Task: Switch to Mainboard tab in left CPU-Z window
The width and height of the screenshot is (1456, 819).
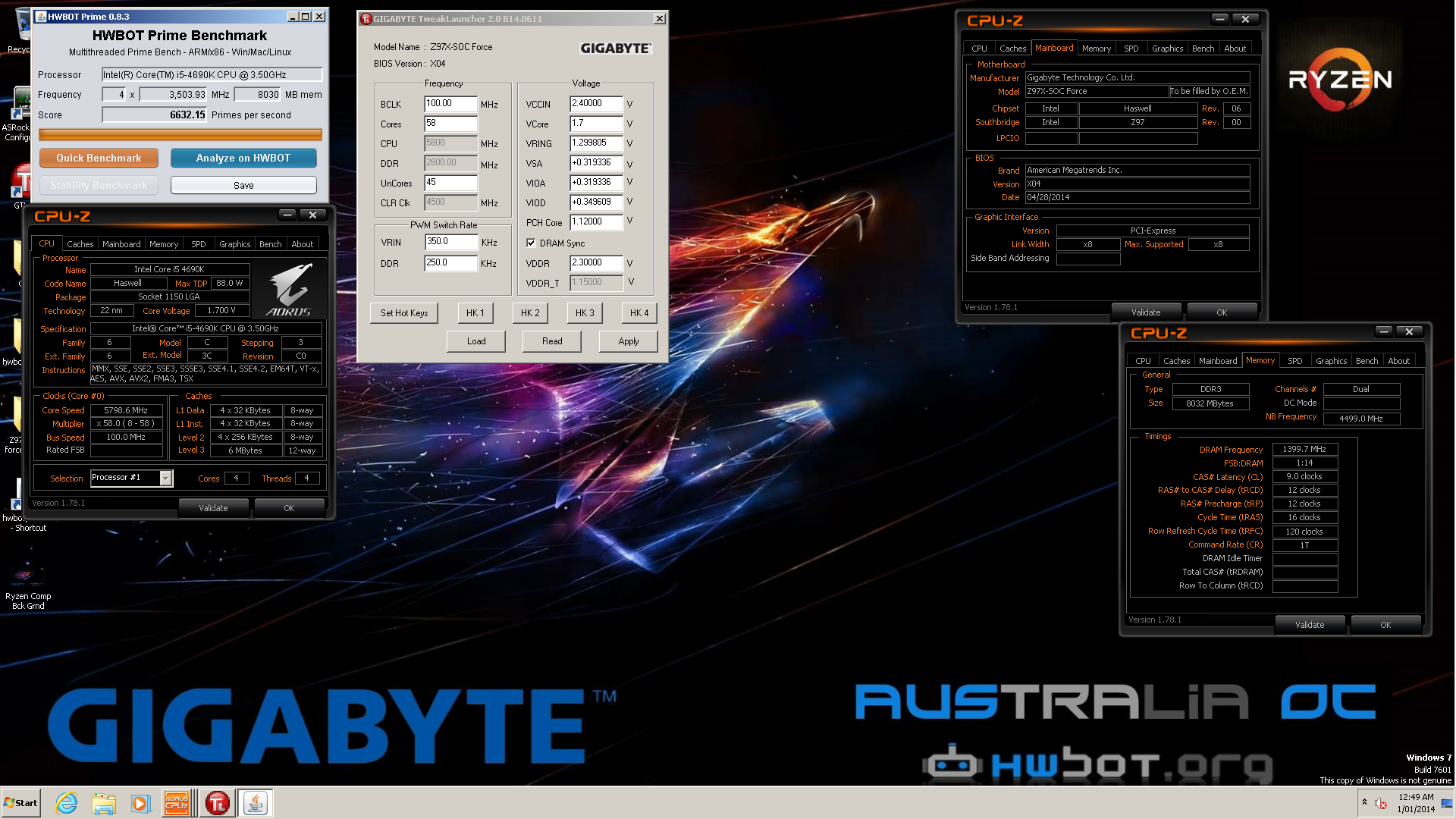Action: pyautogui.click(x=121, y=244)
